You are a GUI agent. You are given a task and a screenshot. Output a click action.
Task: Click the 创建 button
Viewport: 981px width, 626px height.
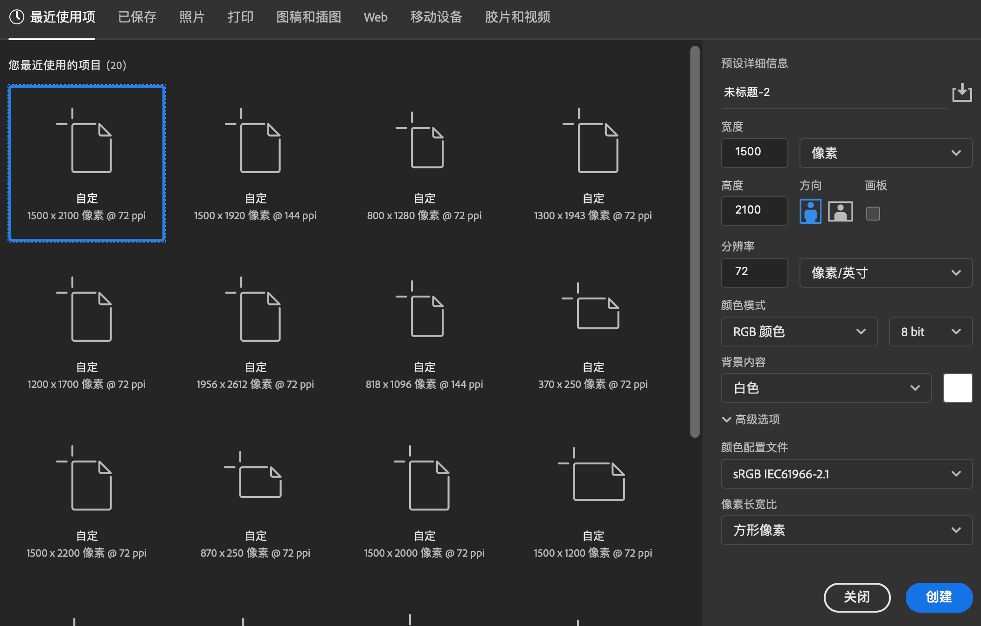[x=939, y=597]
